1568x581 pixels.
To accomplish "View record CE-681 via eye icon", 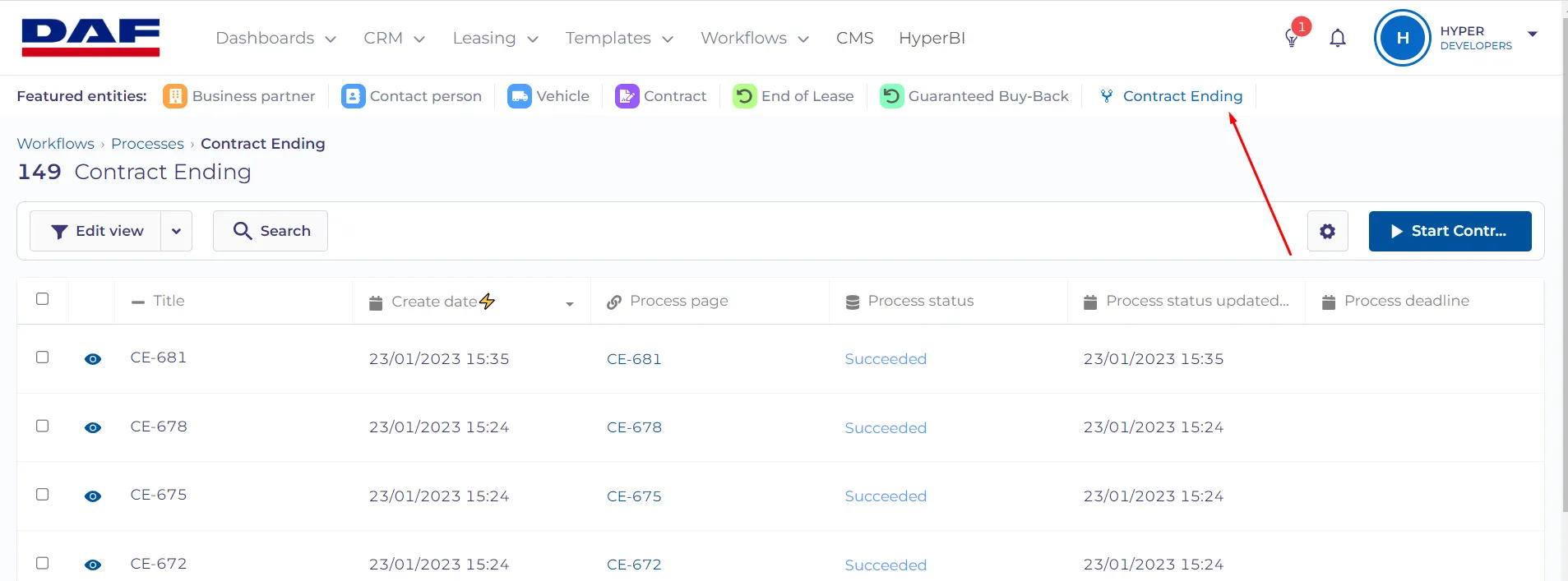I will (x=93, y=359).
